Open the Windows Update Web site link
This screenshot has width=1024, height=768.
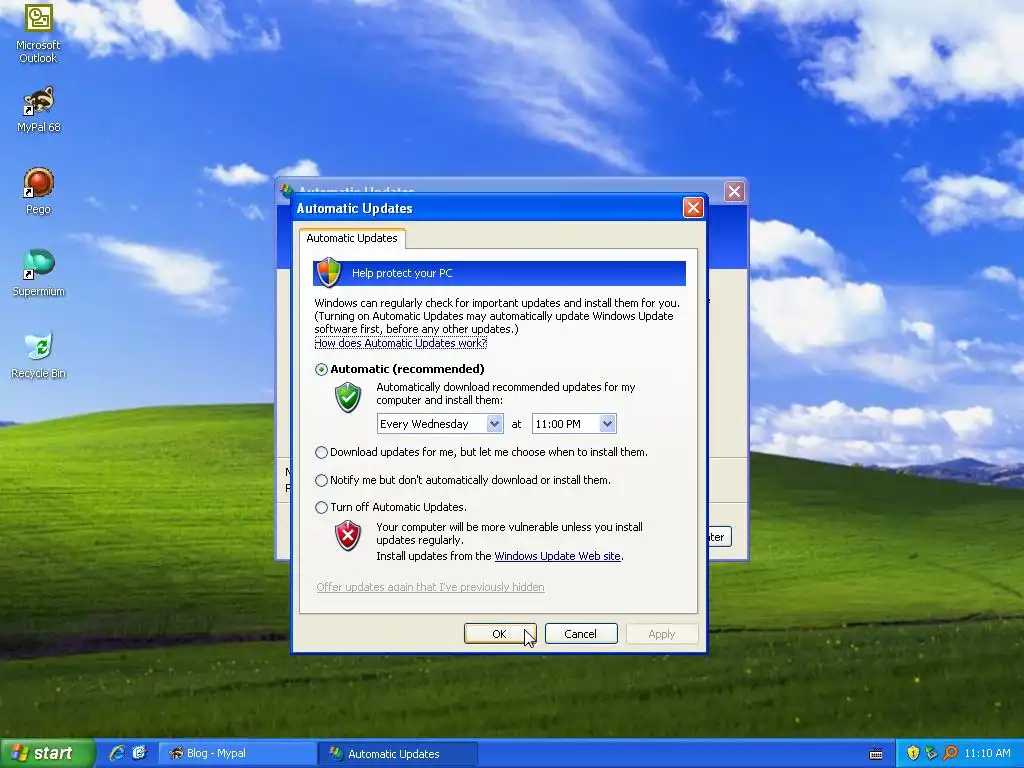(x=557, y=556)
